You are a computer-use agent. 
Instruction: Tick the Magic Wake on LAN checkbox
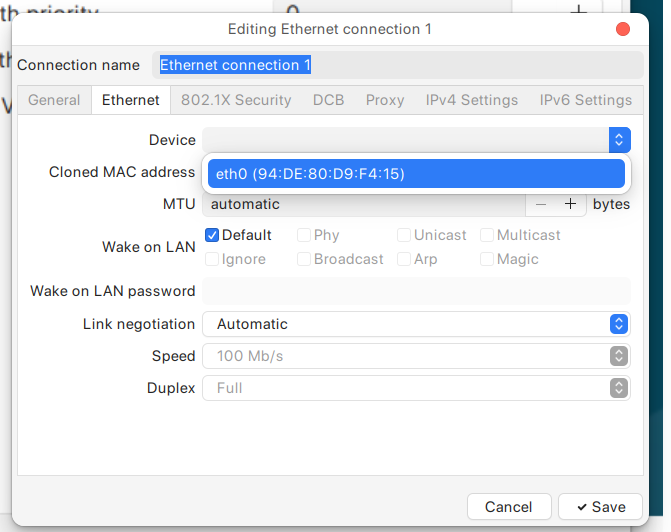pos(487,259)
